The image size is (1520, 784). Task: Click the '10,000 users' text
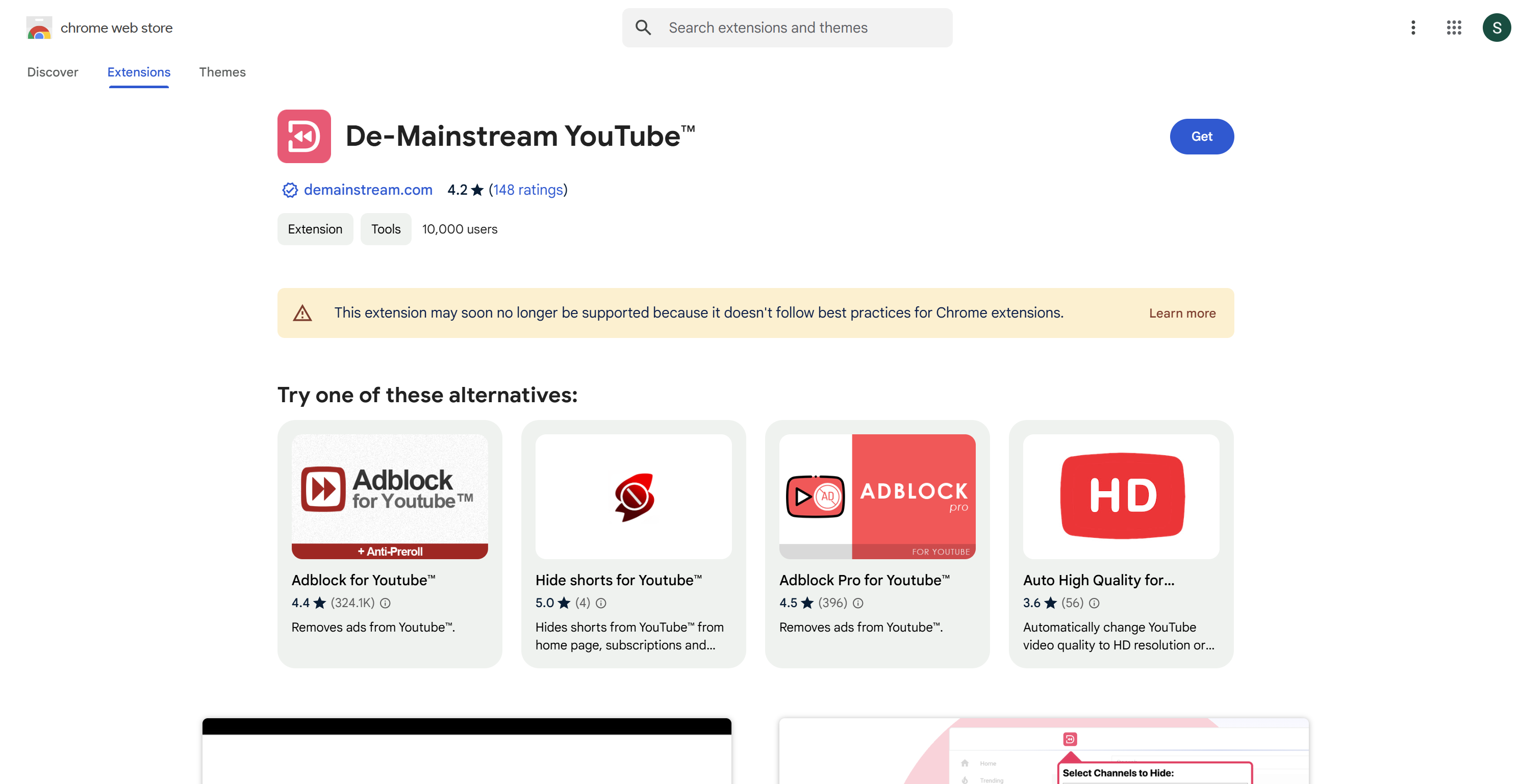click(x=460, y=229)
